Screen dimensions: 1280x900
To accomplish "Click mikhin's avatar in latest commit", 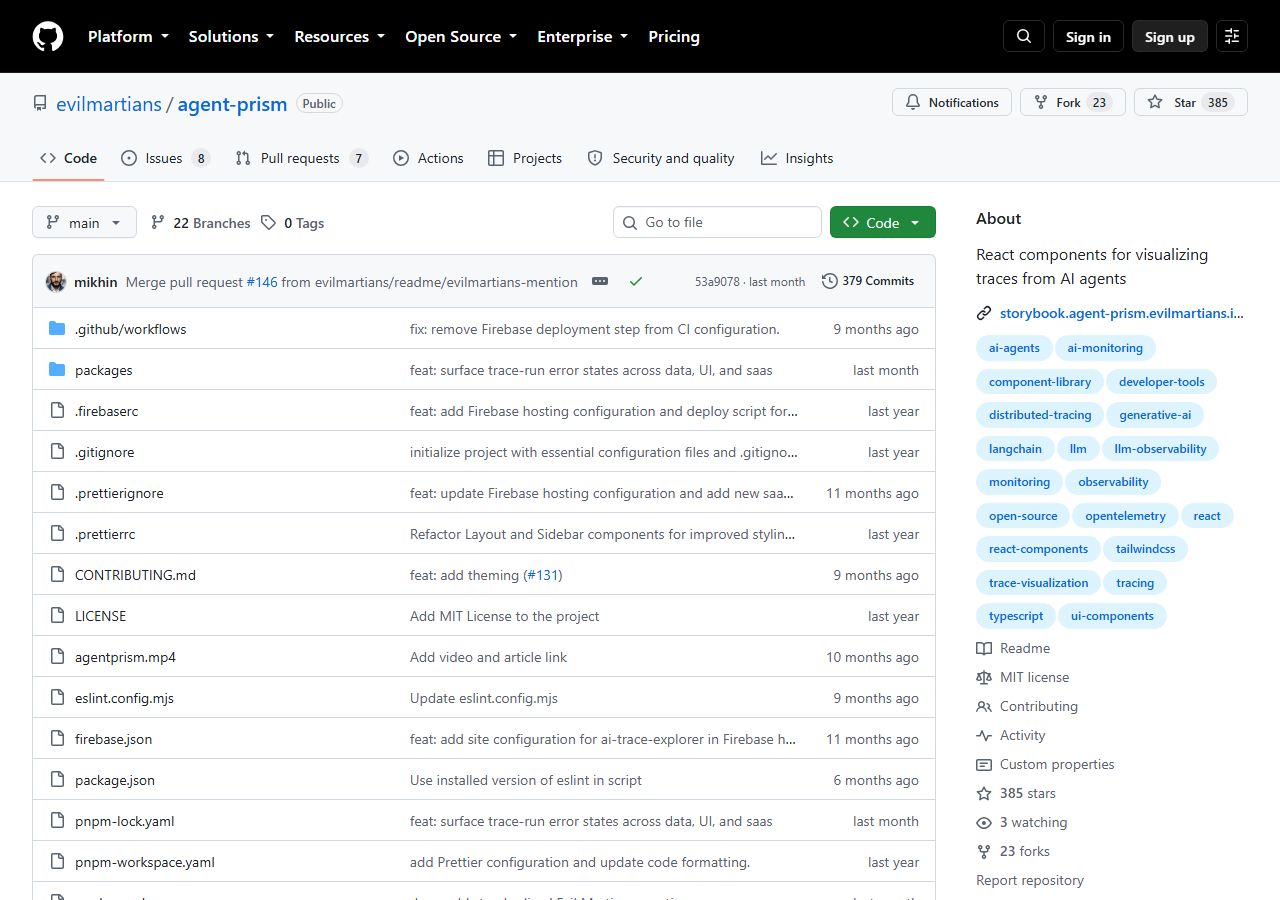I will (56, 281).
